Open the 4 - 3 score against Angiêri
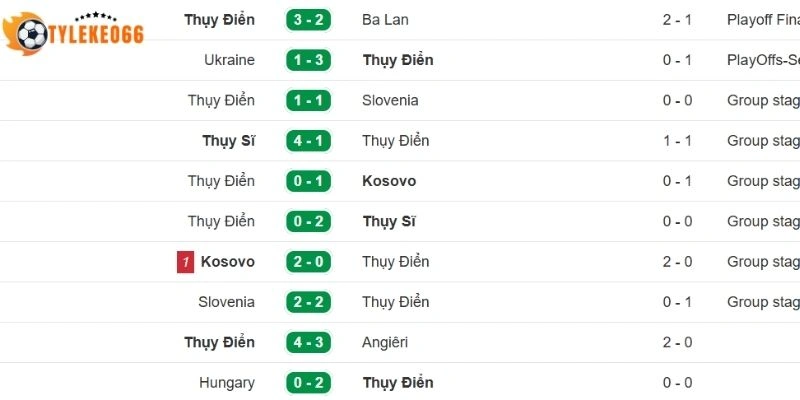Viewport: 800px width, 400px height. click(x=308, y=342)
